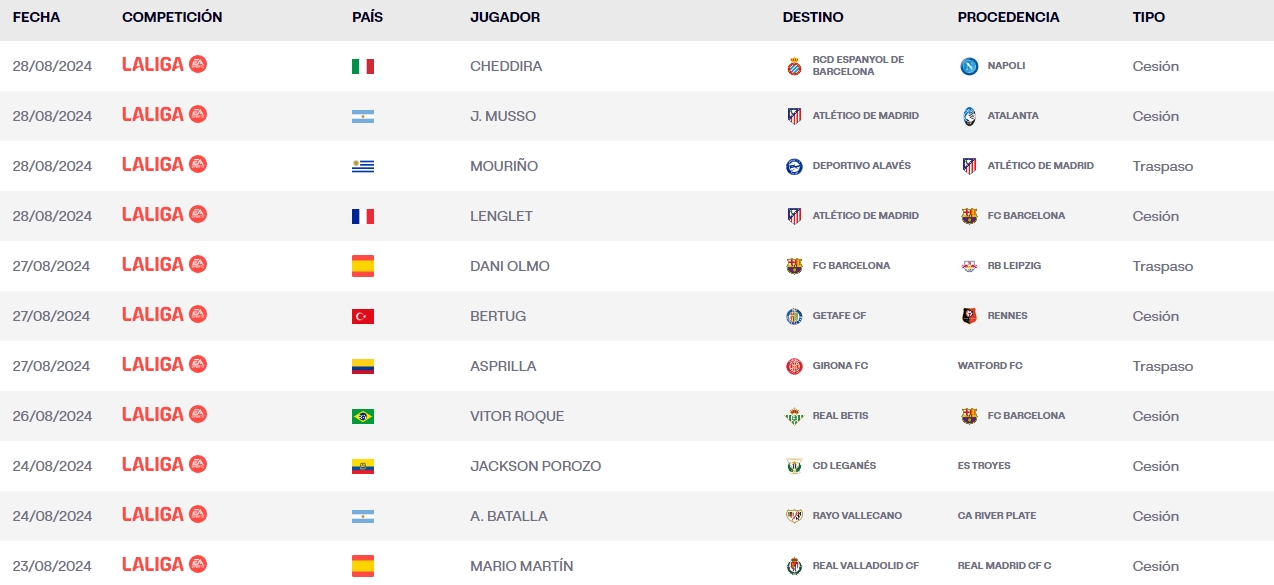Click the JUGADOR column header
The height and width of the screenshot is (585, 1274).
[505, 17]
